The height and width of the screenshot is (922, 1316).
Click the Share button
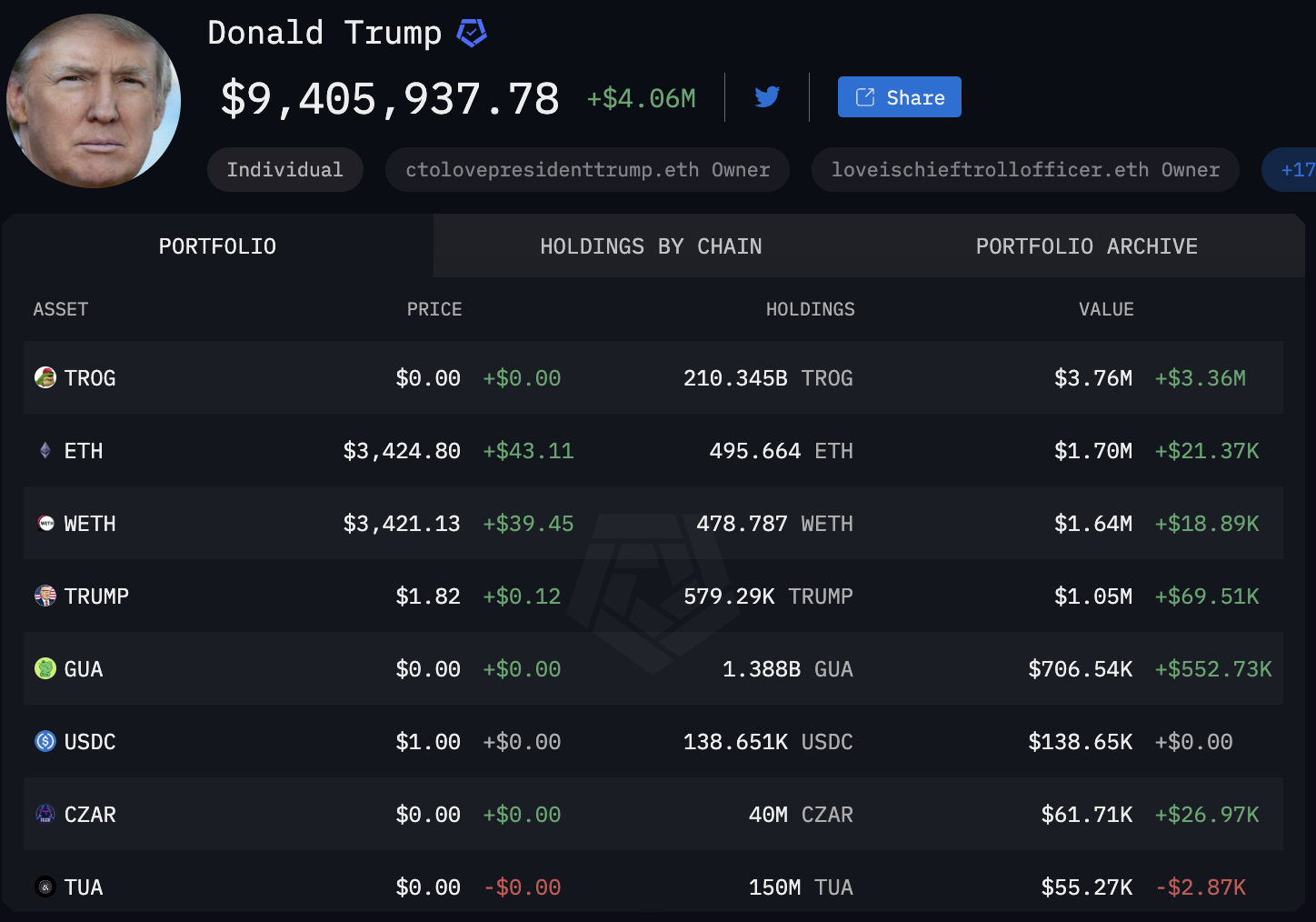tap(900, 97)
